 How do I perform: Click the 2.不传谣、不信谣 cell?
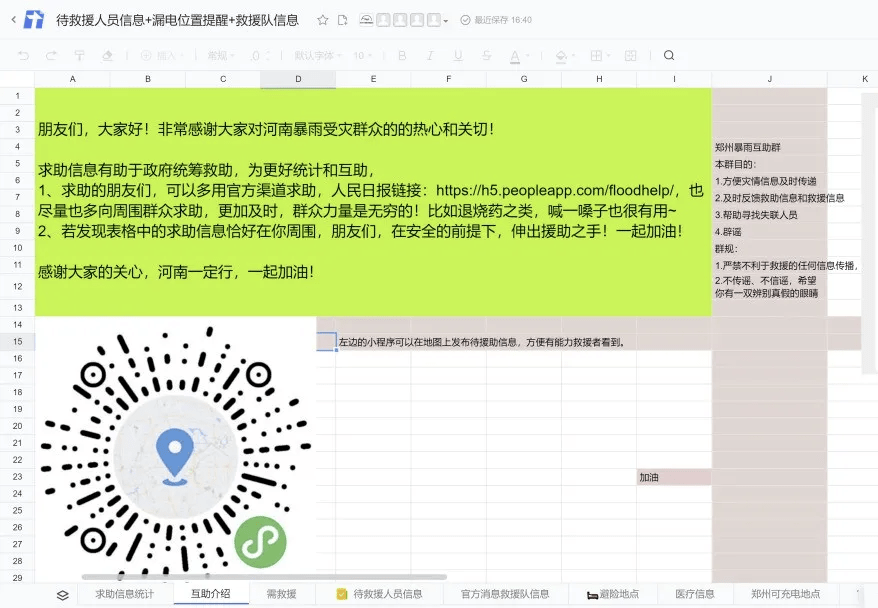tap(769, 286)
